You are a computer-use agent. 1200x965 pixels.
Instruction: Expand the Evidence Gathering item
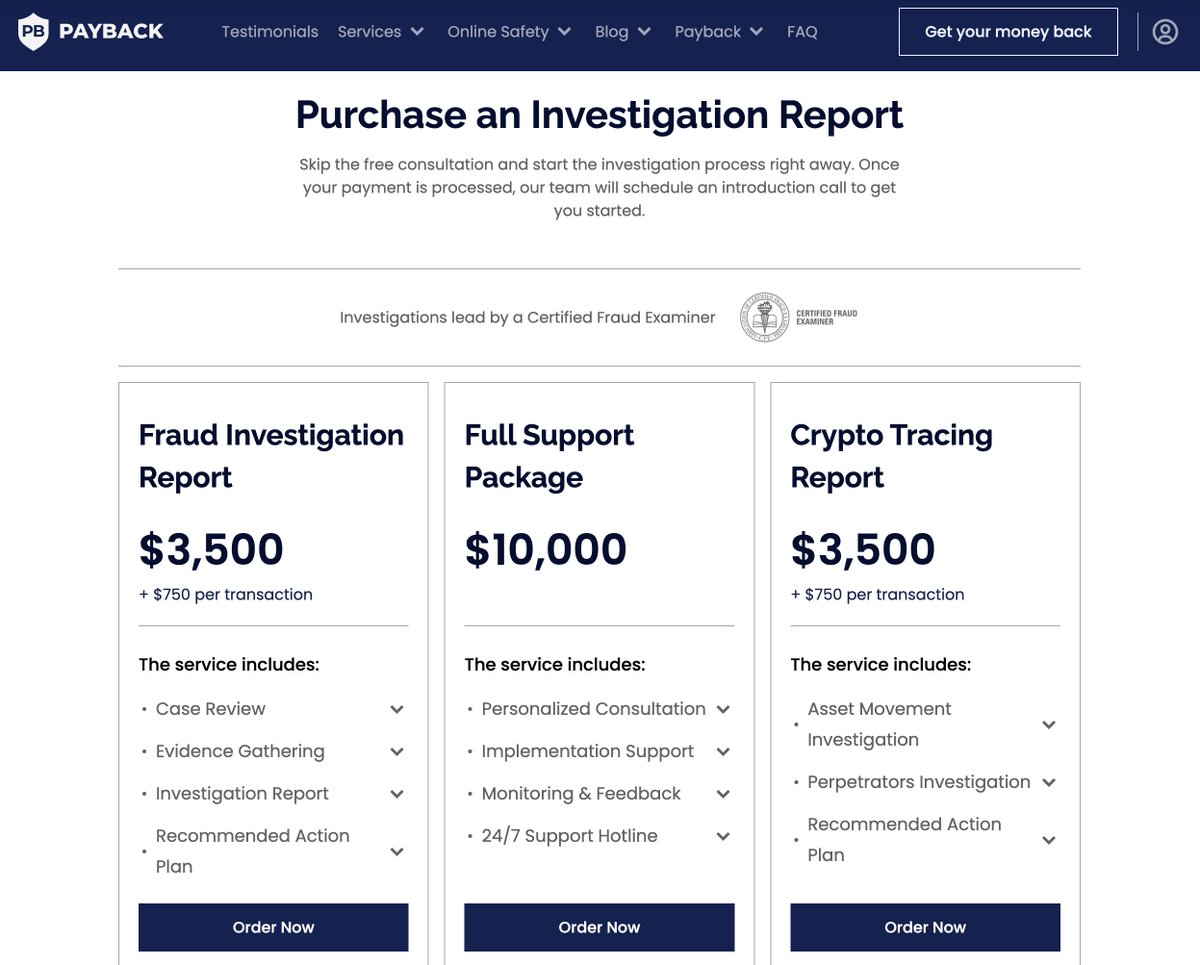click(x=273, y=751)
